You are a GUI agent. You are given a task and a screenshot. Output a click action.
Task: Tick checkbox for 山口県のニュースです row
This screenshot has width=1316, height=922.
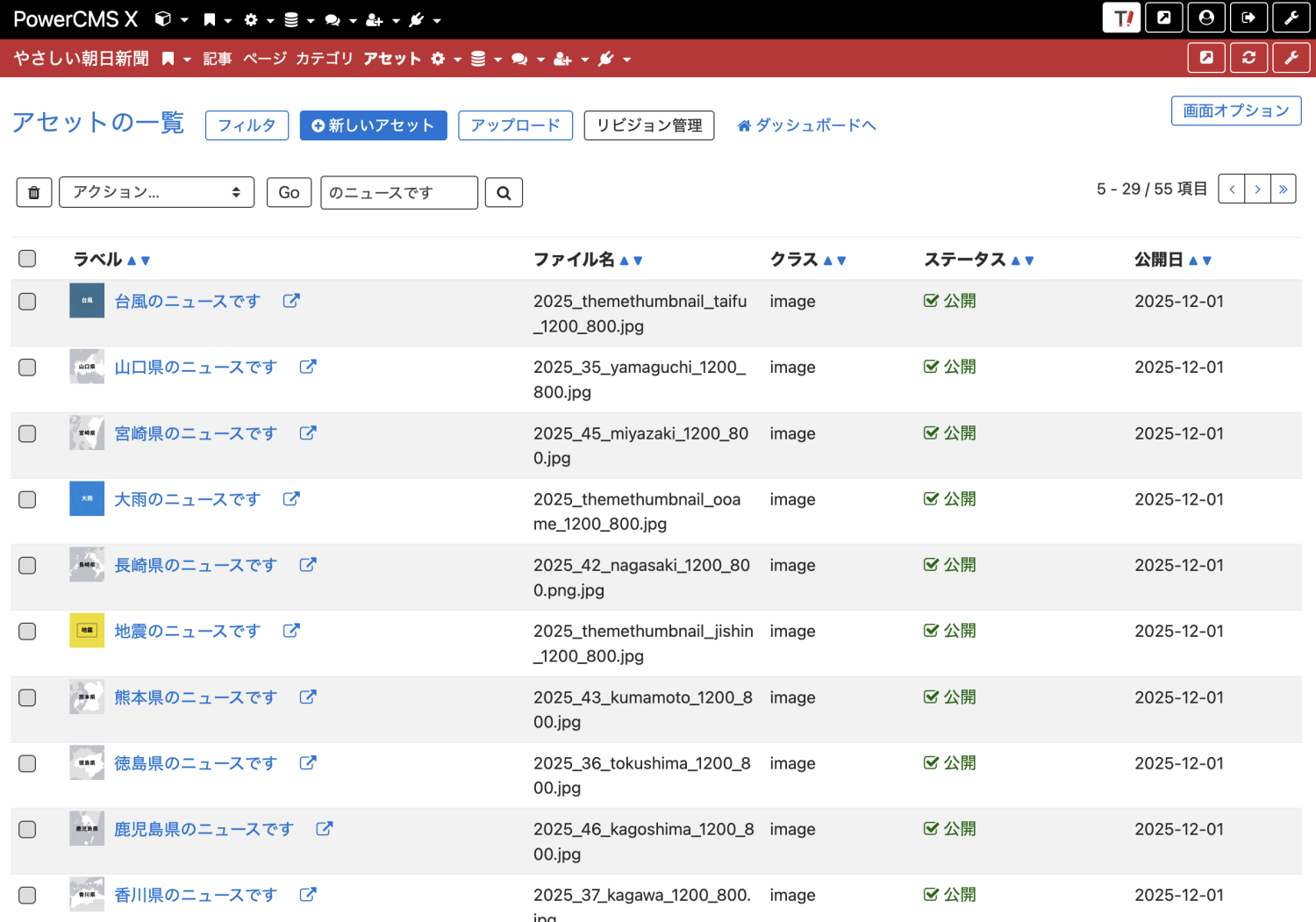coord(27,368)
